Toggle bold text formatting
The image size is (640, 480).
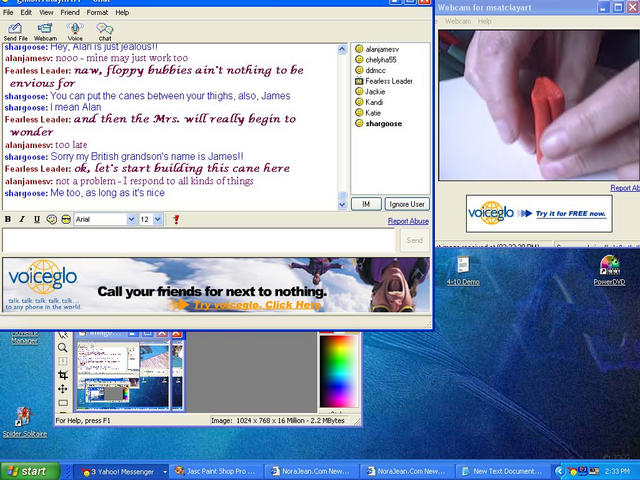(x=8, y=220)
